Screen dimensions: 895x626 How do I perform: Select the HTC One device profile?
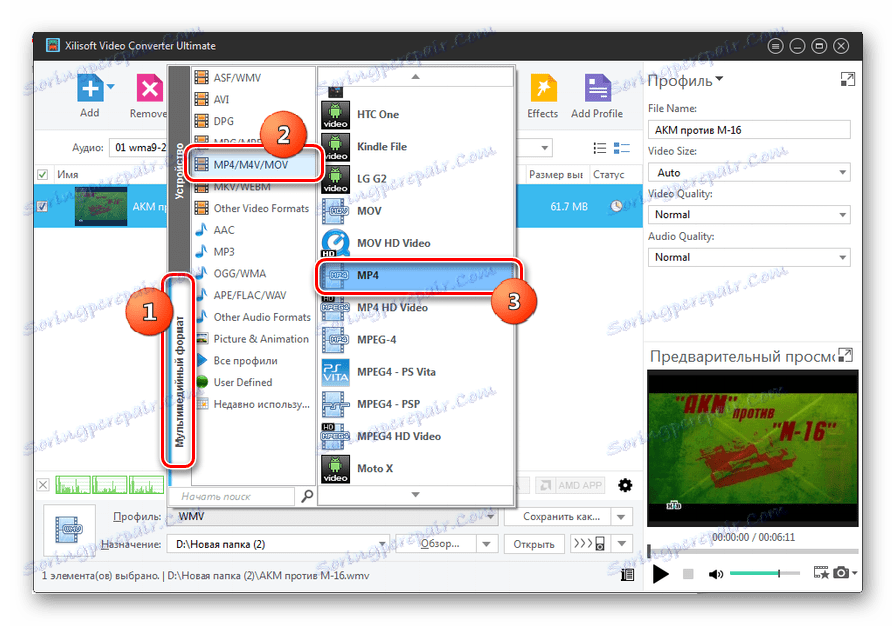(x=416, y=115)
